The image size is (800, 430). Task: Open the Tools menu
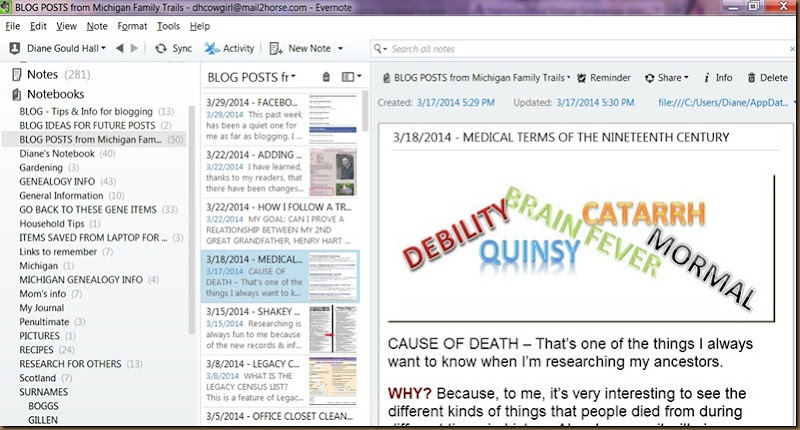pyautogui.click(x=168, y=26)
